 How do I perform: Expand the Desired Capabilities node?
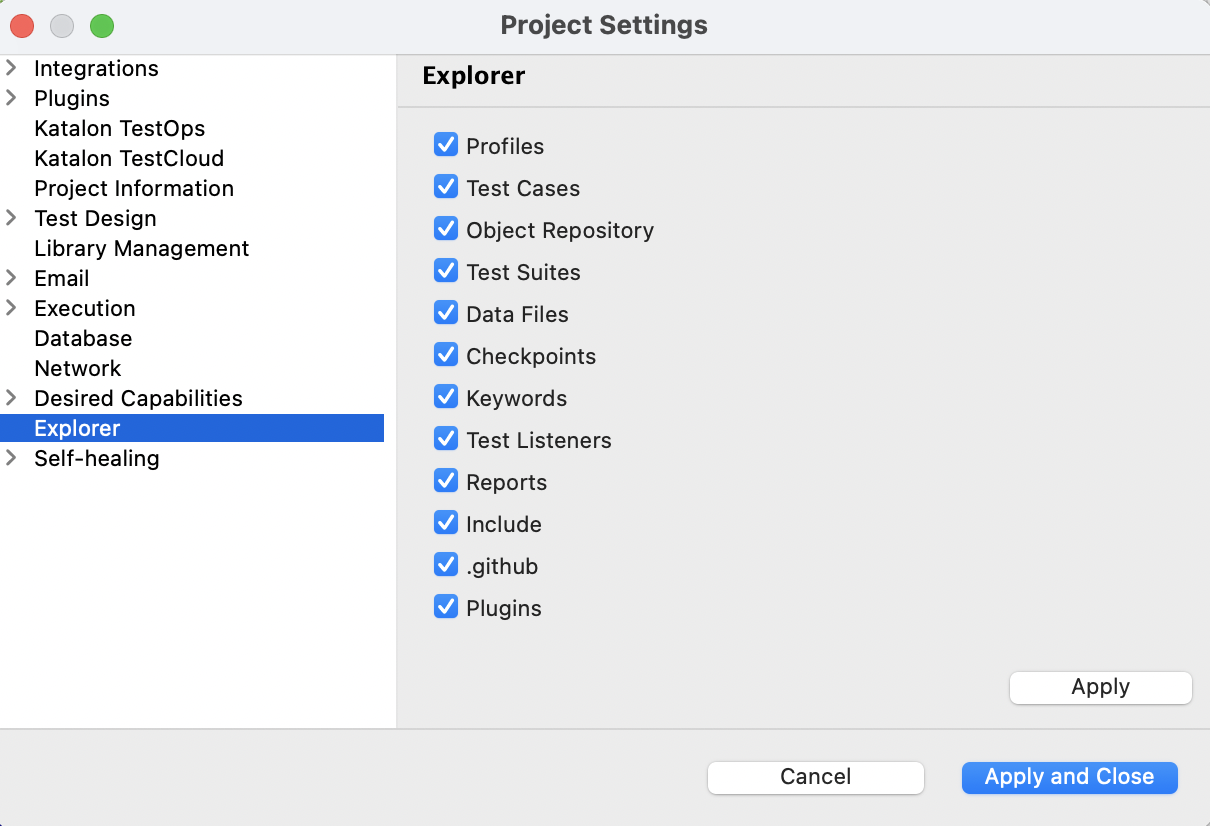pyautogui.click(x=12, y=398)
